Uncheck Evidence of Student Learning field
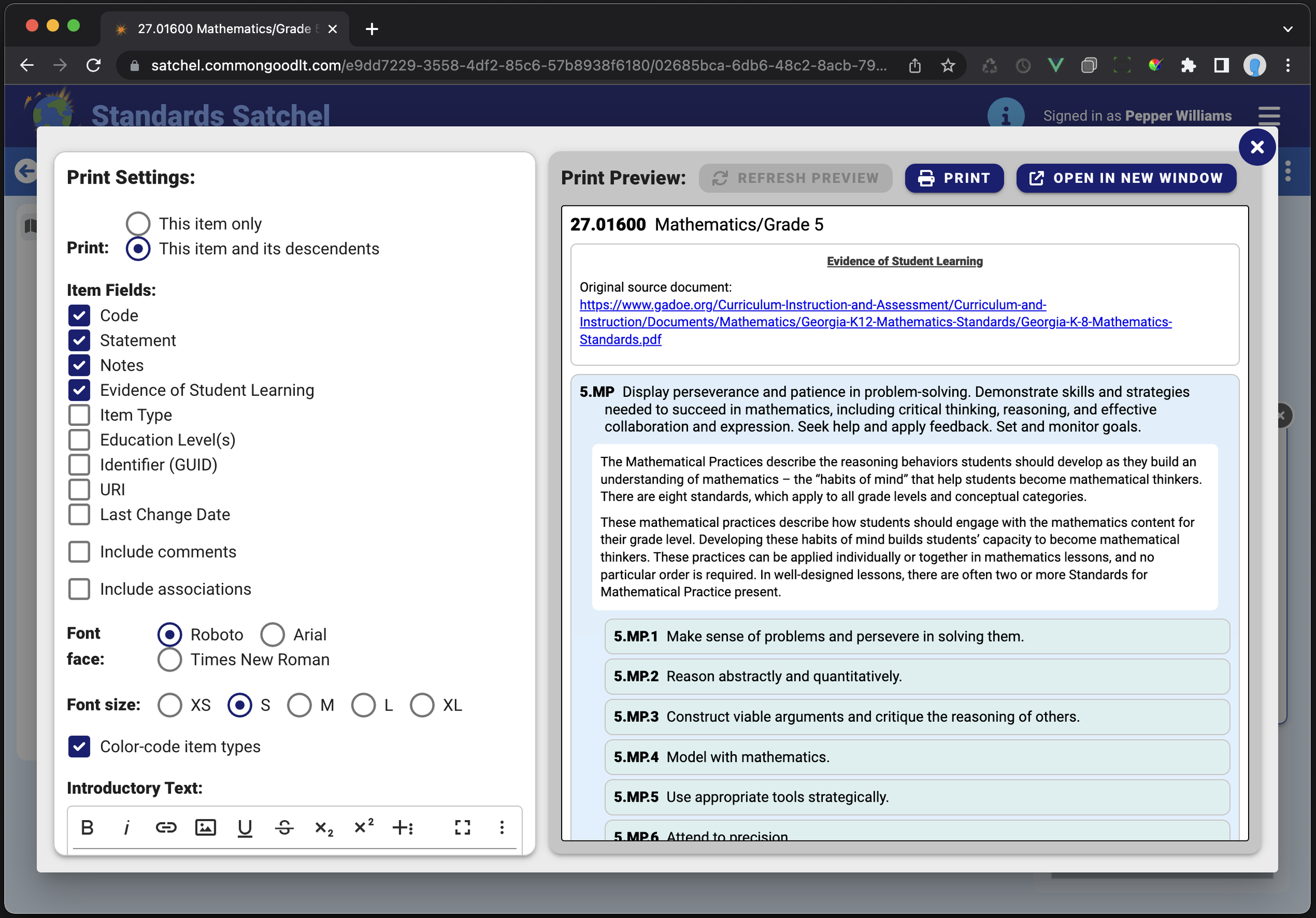The height and width of the screenshot is (918, 1316). [79, 390]
